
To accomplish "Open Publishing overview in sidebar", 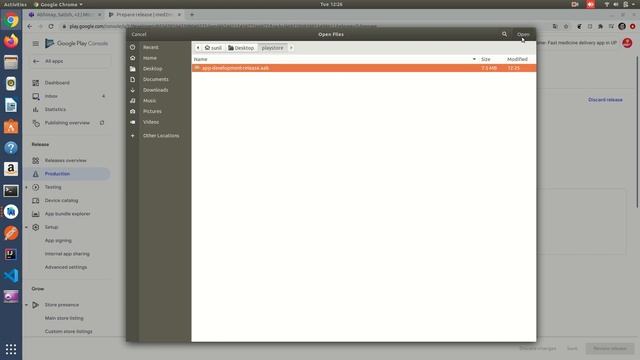I will click(x=67, y=123).
